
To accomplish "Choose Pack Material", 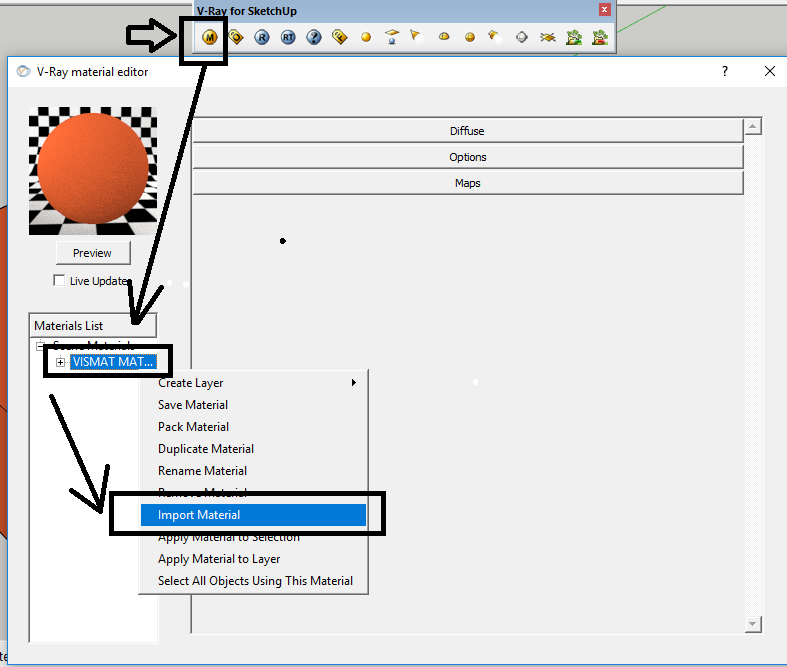I will [x=253, y=427].
